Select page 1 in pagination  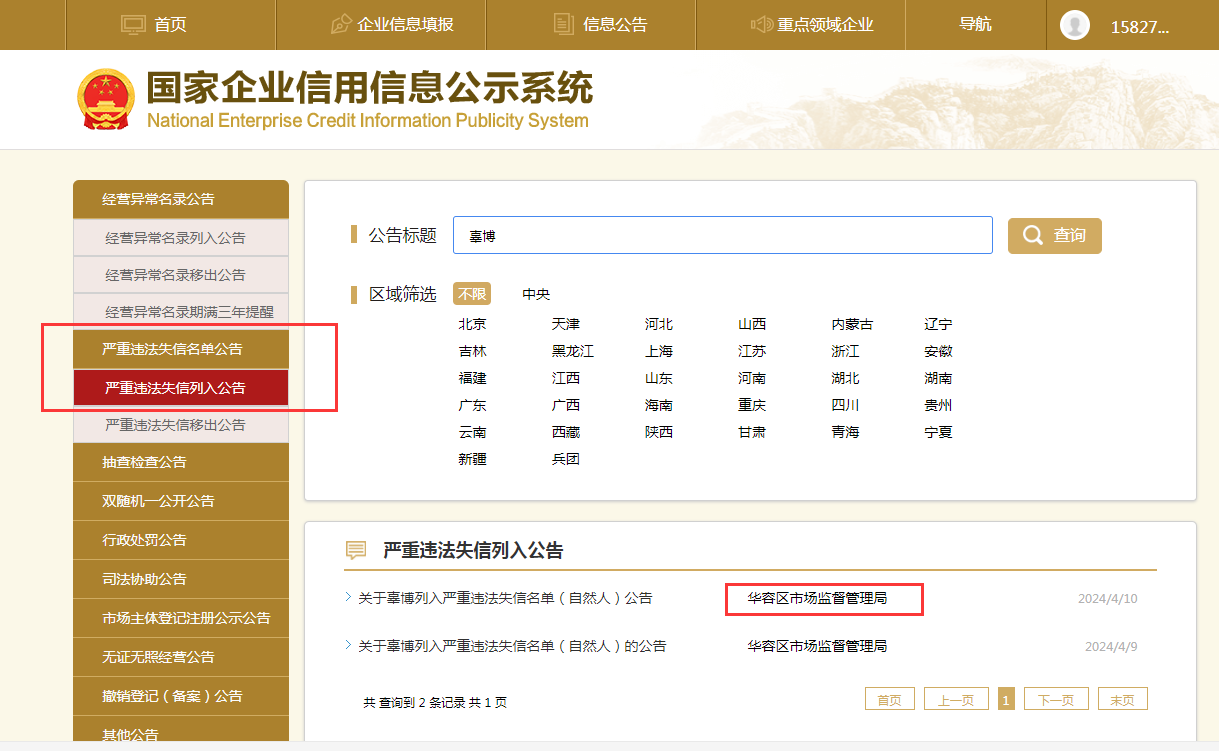pos(1006,699)
